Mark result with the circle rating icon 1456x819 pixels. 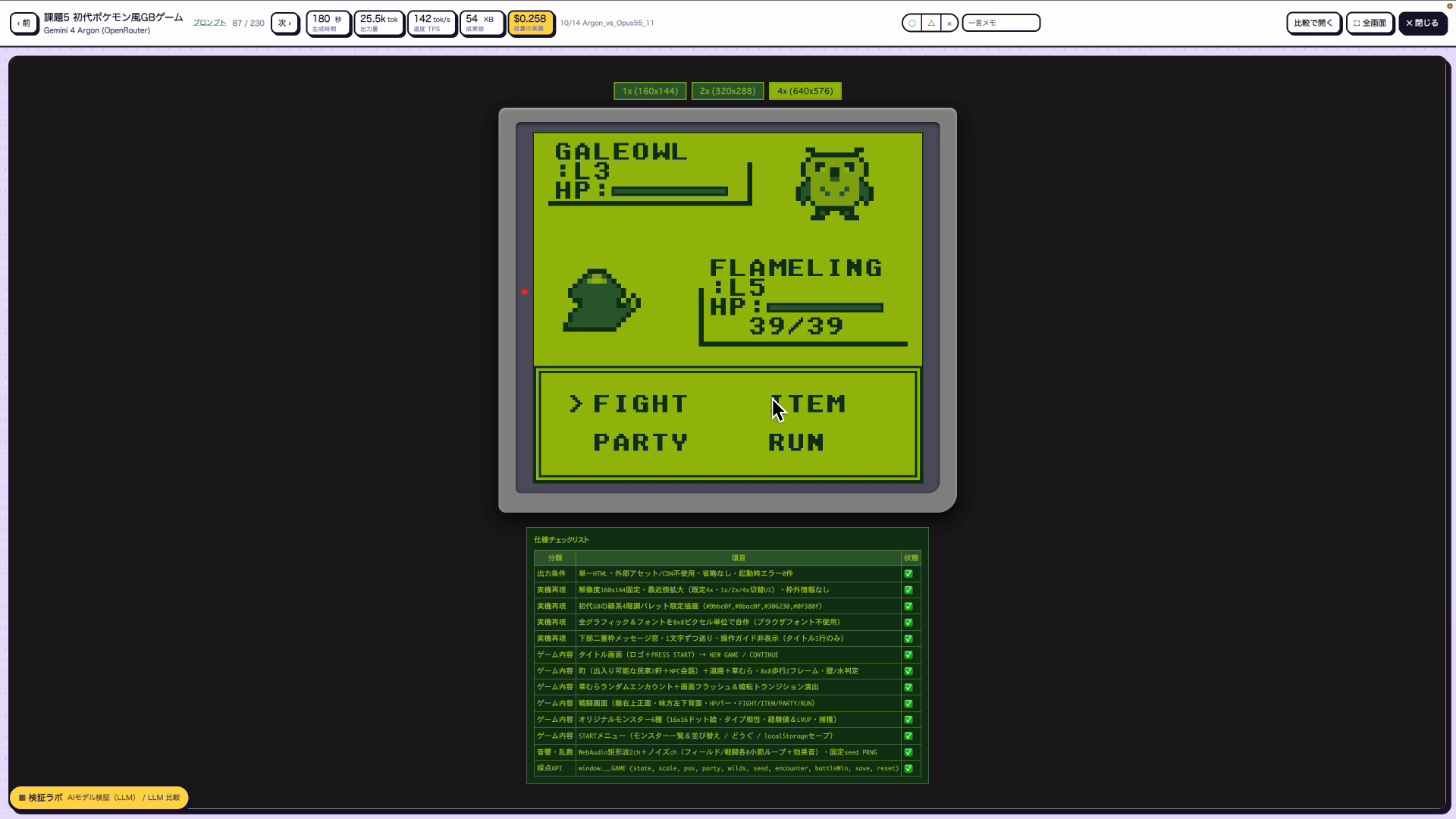[x=912, y=23]
